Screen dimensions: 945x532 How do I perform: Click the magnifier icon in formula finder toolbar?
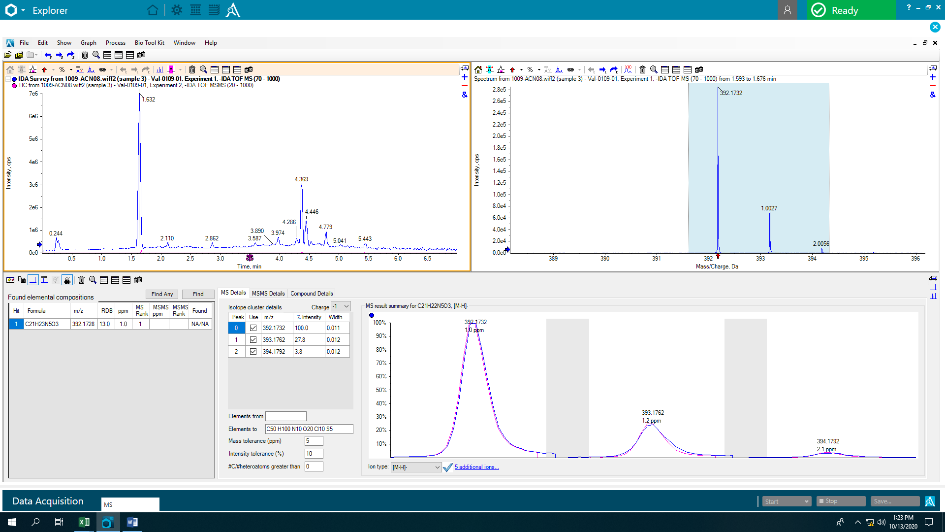coord(93,280)
